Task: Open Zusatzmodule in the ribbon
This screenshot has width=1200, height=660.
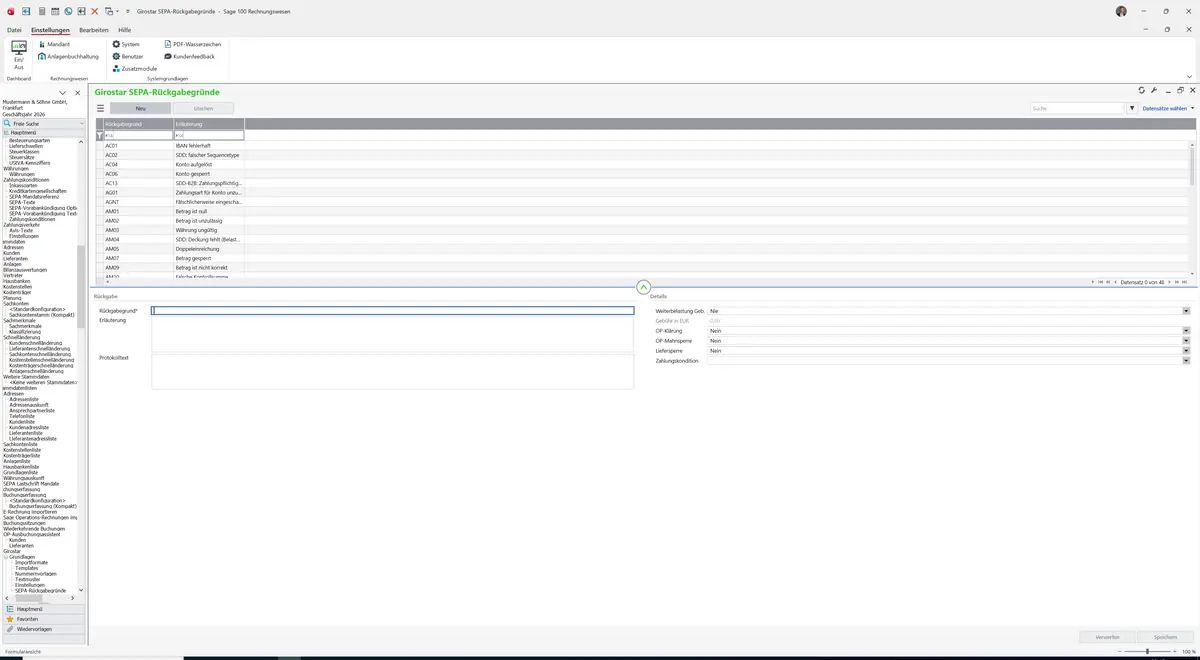Action: 135,68
